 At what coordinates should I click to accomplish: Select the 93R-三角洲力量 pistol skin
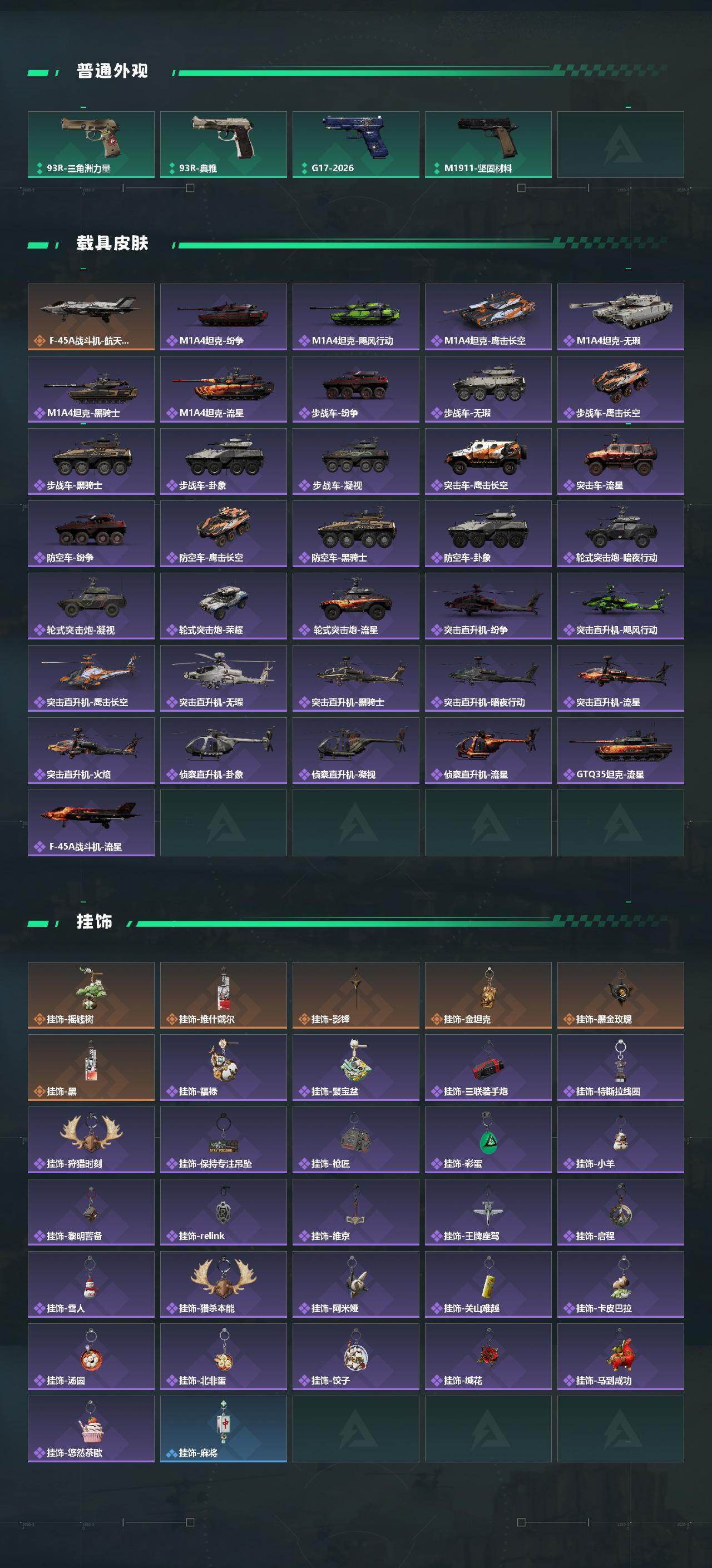(91, 144)
